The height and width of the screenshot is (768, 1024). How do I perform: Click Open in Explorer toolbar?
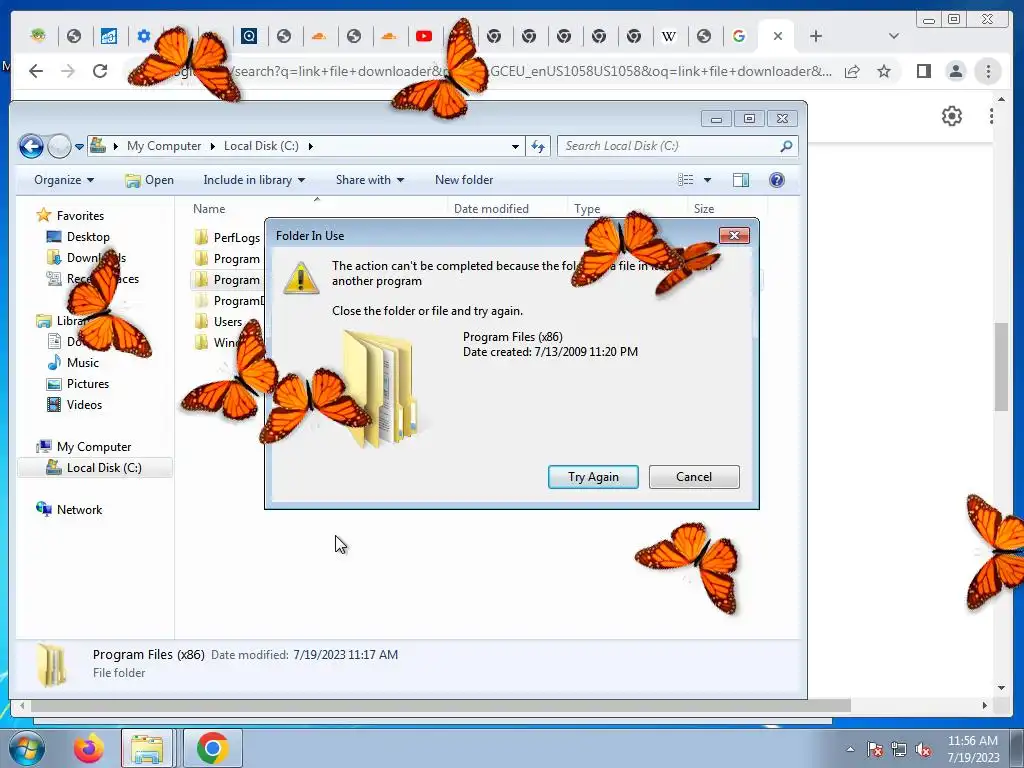click(150, 180)
